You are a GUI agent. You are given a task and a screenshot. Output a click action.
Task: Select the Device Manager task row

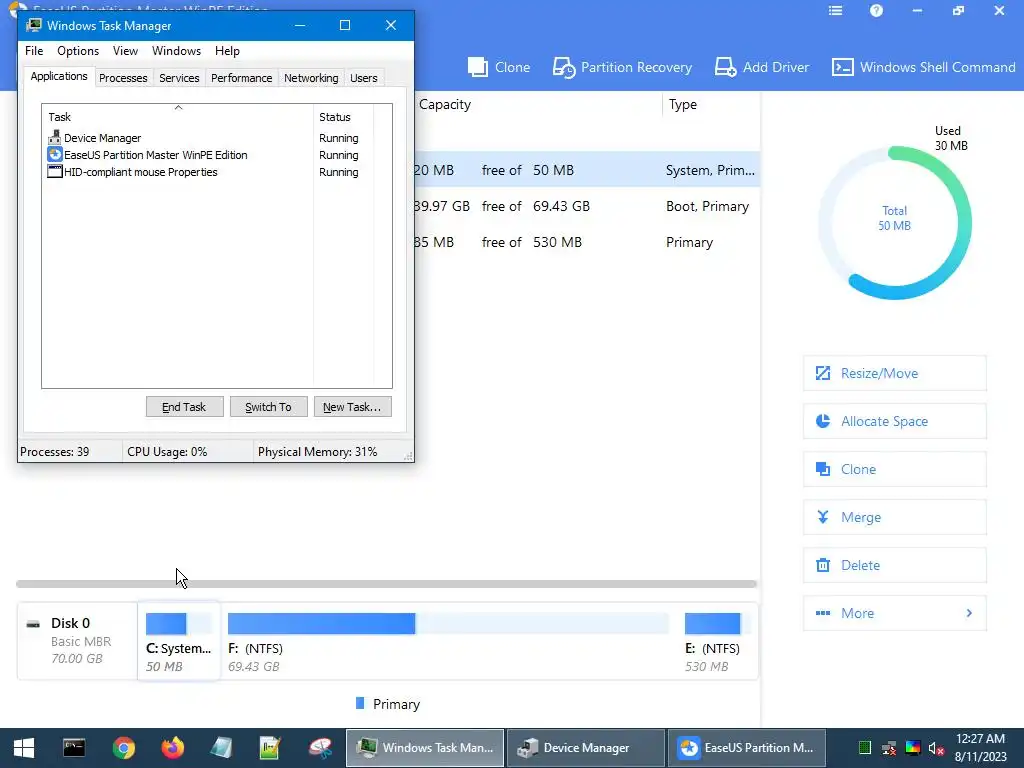[210, 138]
